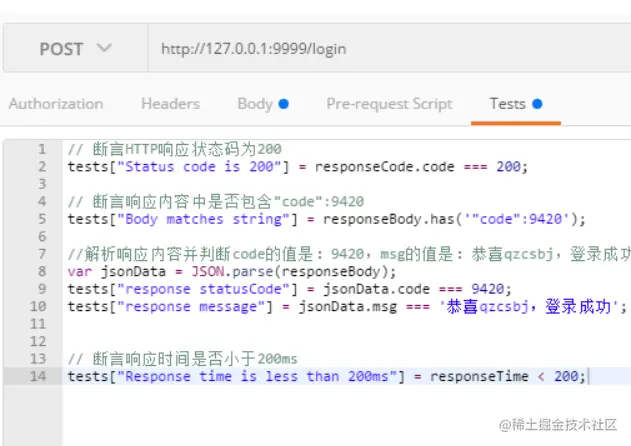
Task: Open the Pre-request Script tab
Action: click(x=389, y=104)
